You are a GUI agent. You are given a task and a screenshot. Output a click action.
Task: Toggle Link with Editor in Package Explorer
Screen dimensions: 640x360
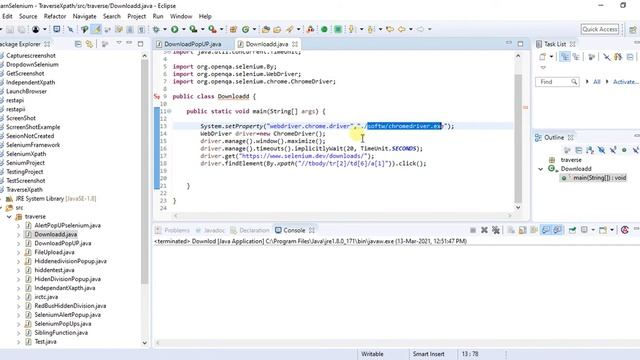point(89,44)
